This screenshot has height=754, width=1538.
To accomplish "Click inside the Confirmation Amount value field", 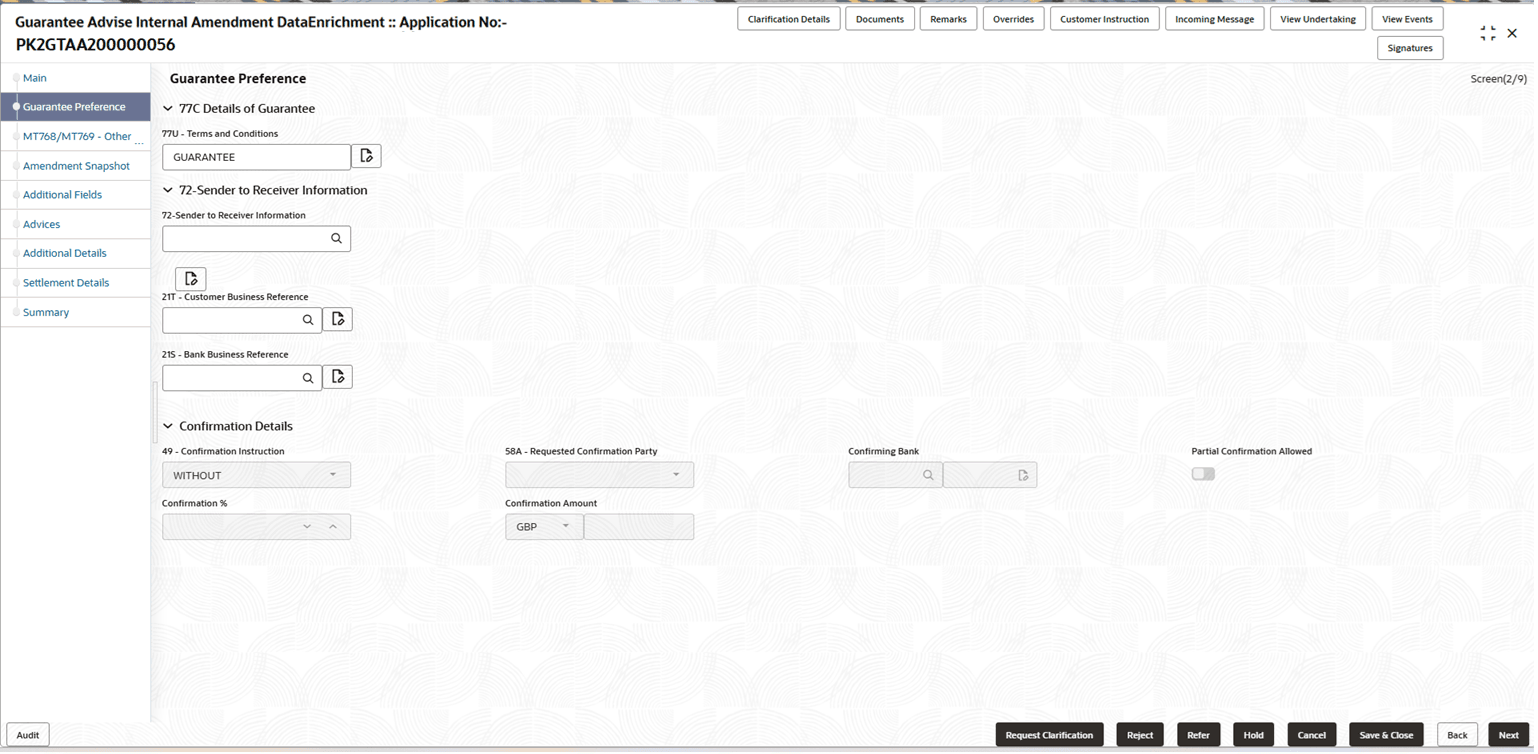I will click(638, 526).
